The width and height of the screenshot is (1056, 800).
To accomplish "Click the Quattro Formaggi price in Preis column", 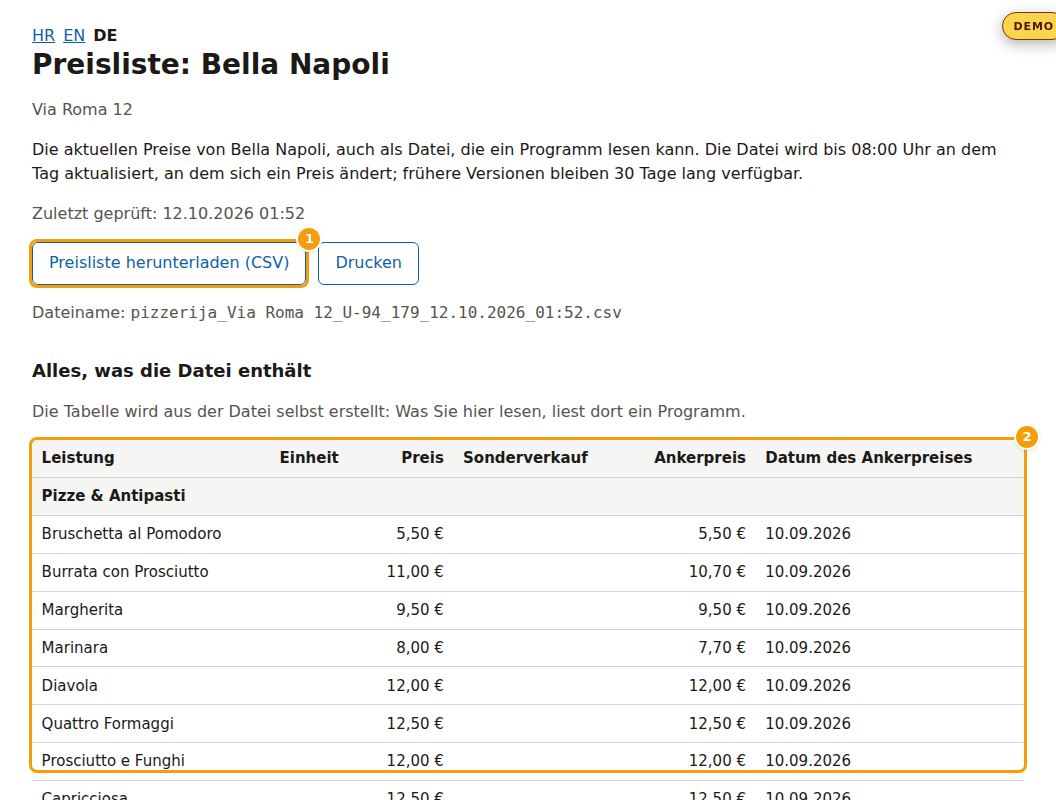I will click(x=415, y=724).
